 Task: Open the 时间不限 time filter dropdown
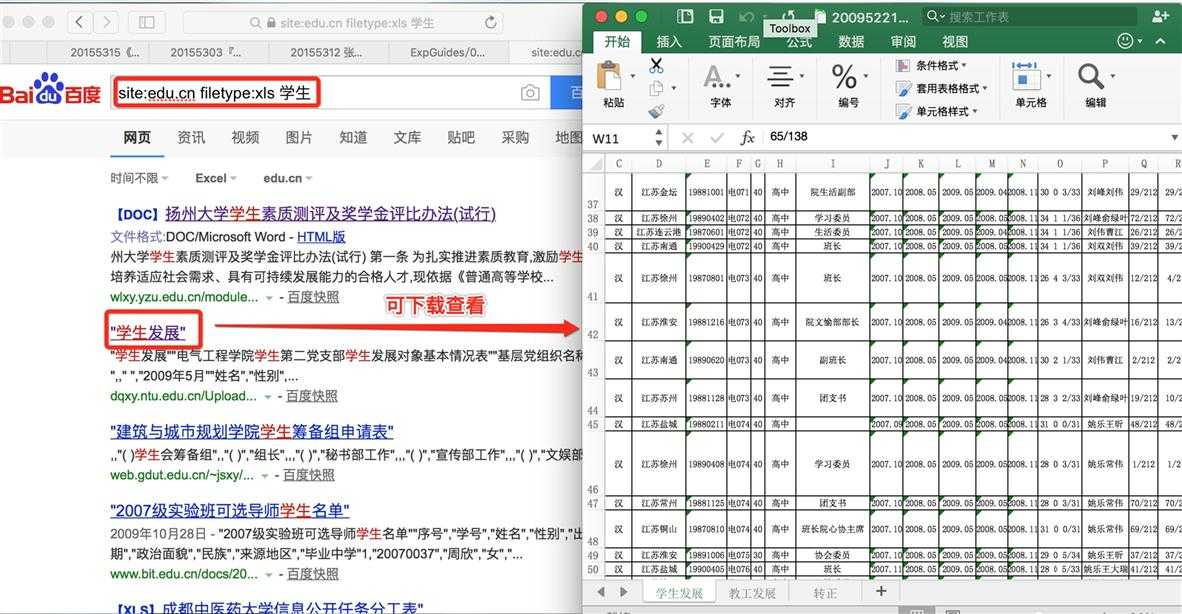pos(139,178)
